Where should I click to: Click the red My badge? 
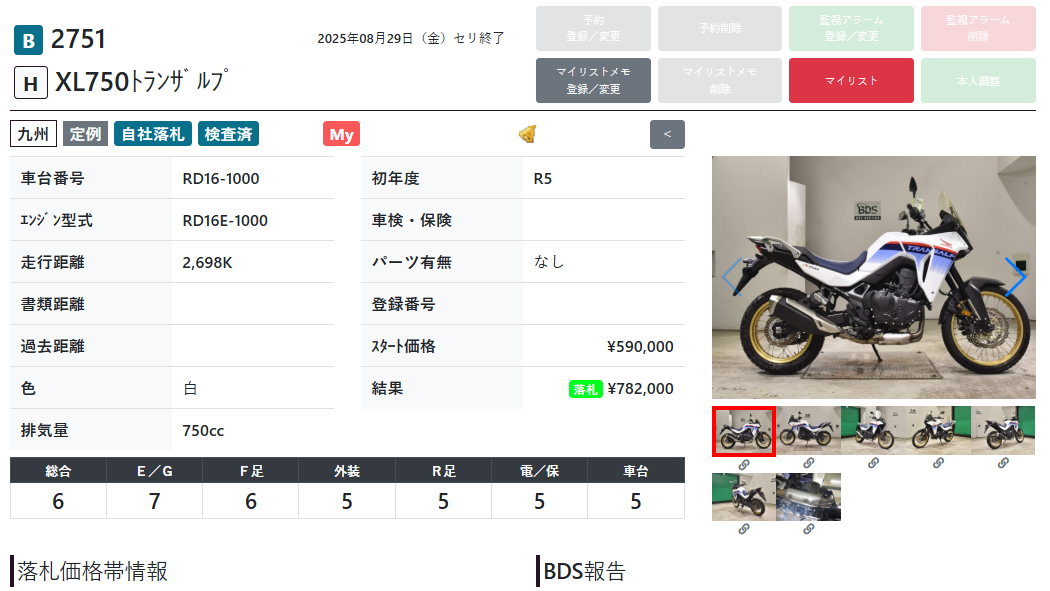pyautogui.click(x=342, y=134)
